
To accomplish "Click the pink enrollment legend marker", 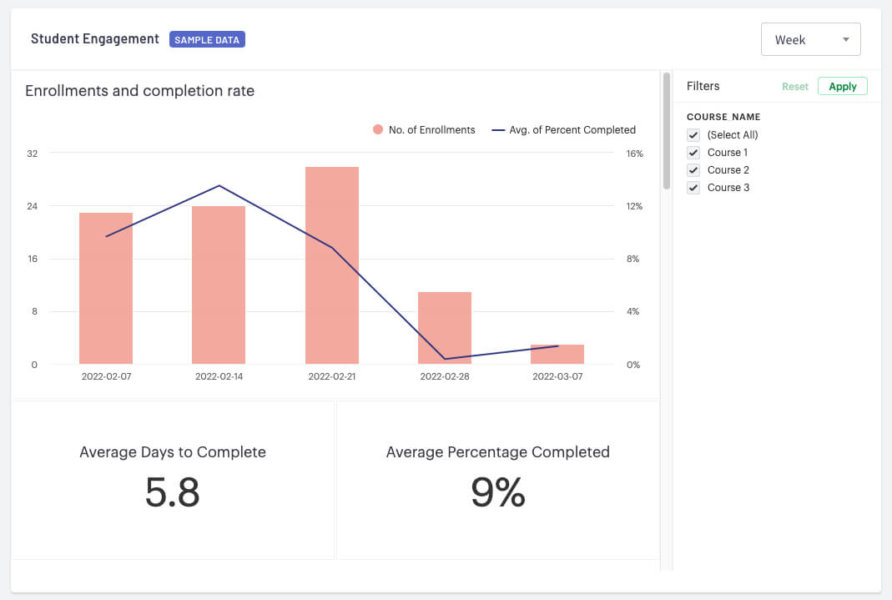I will click(376, 129).
